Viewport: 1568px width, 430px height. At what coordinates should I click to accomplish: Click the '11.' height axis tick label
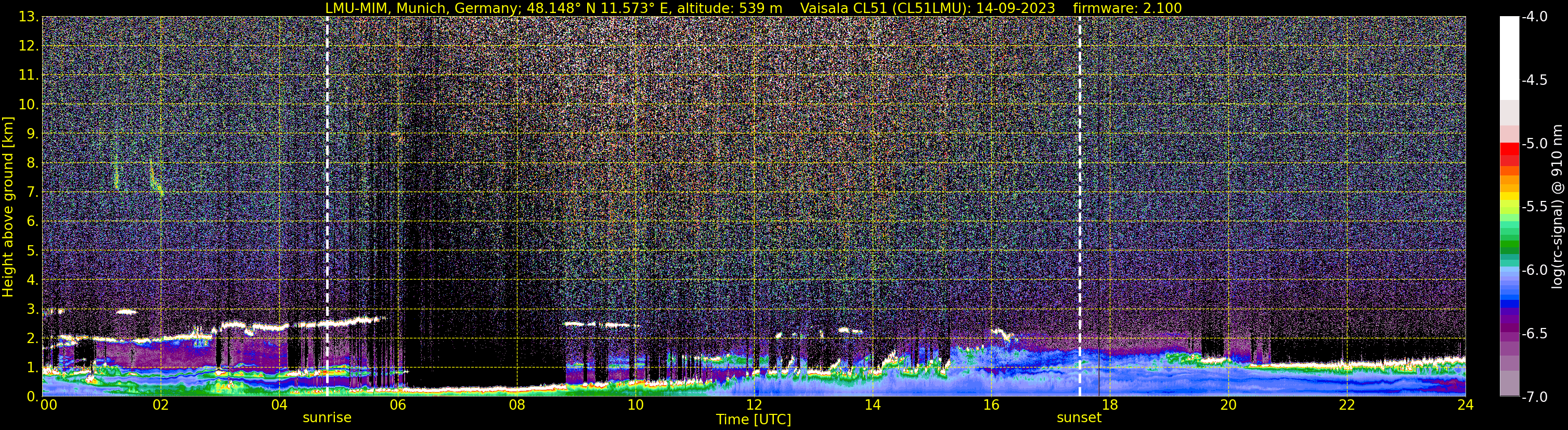pyautogui.click(x=29, y=75)
